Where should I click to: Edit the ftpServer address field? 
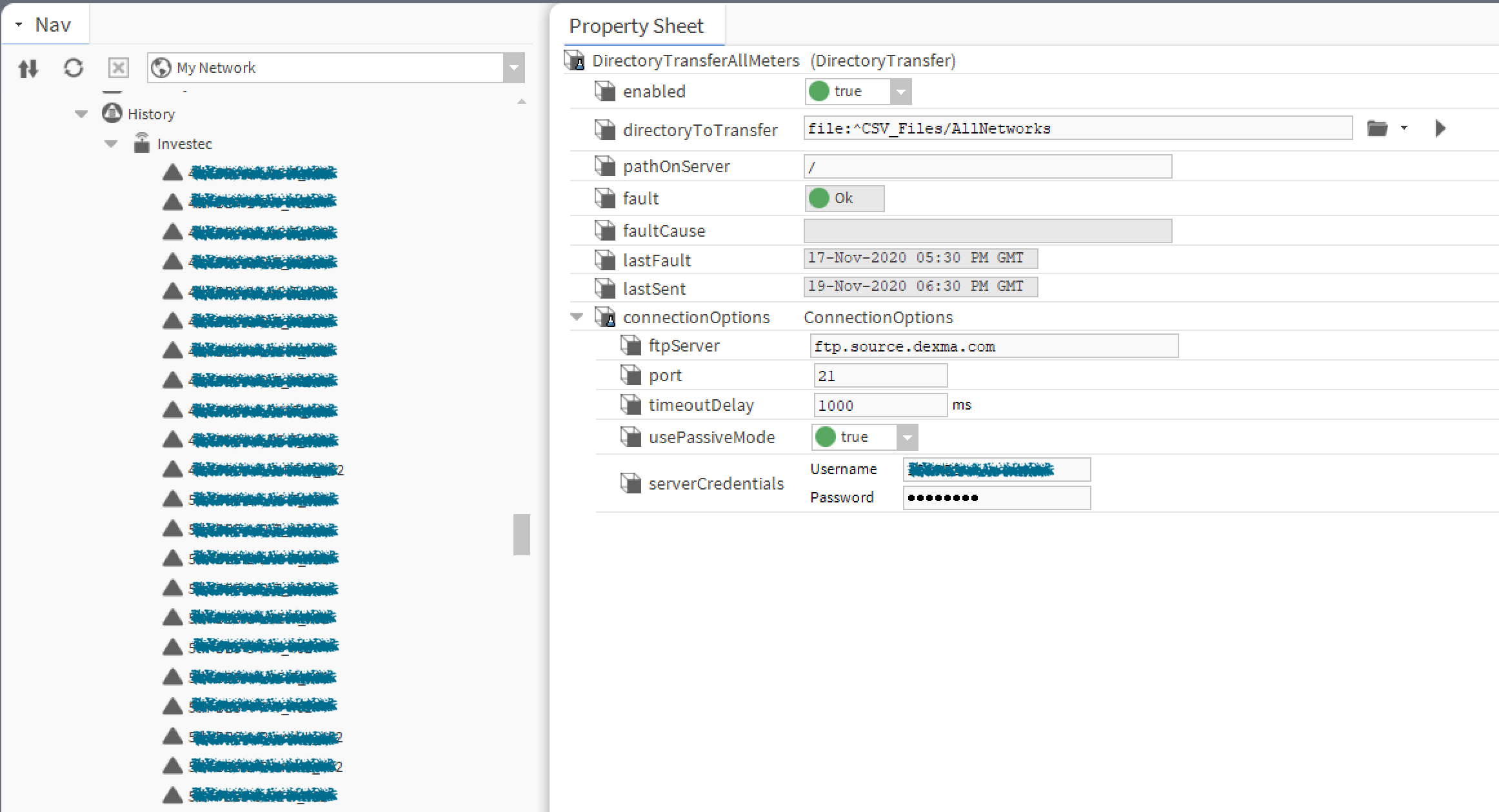[x=994, y=346]
